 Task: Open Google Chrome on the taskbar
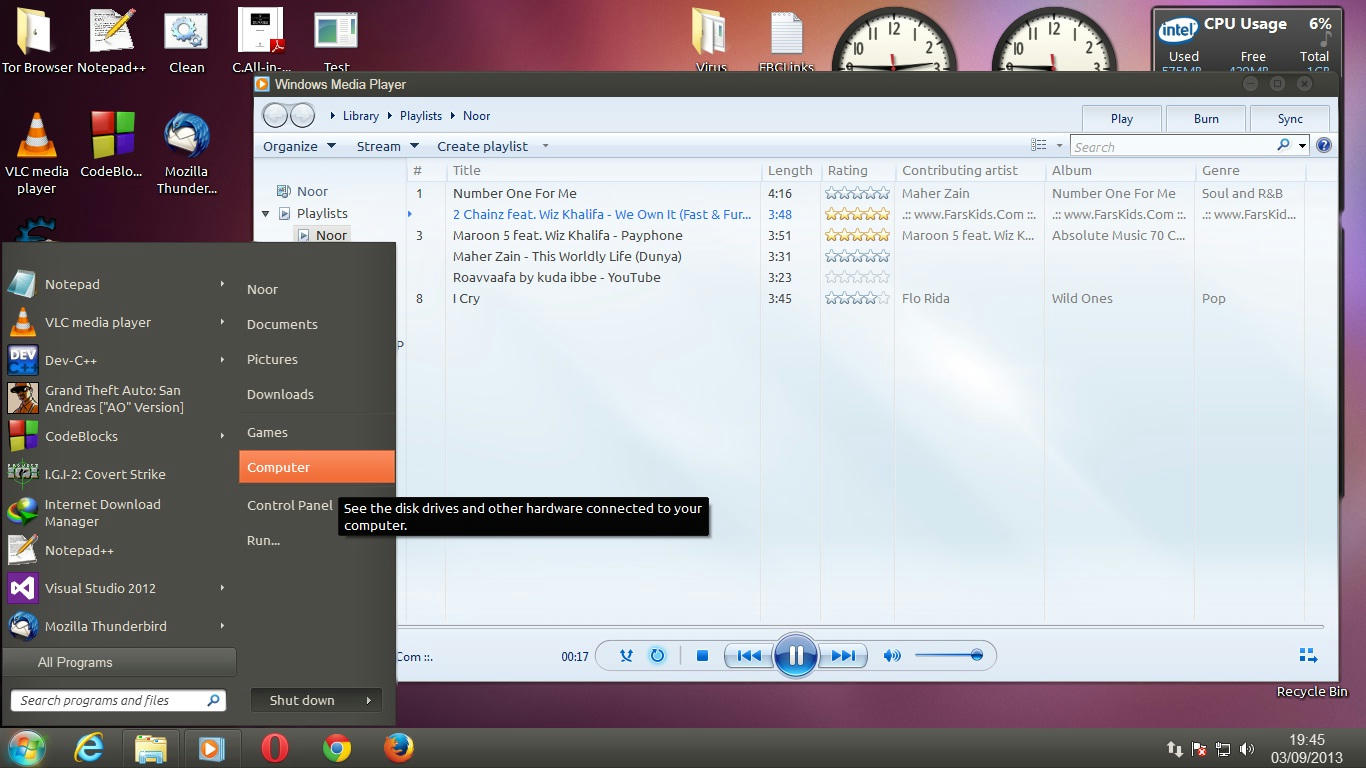click(x=337, y=748)
